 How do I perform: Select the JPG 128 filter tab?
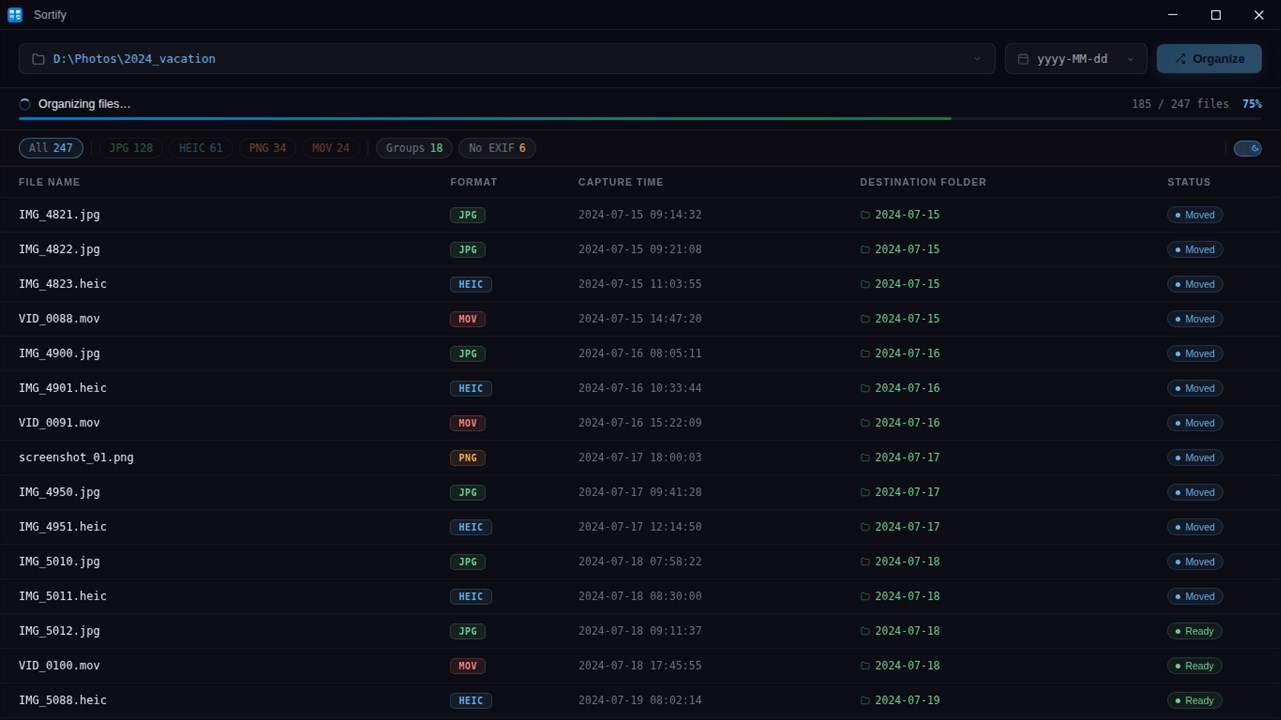[x=131, y=148]
